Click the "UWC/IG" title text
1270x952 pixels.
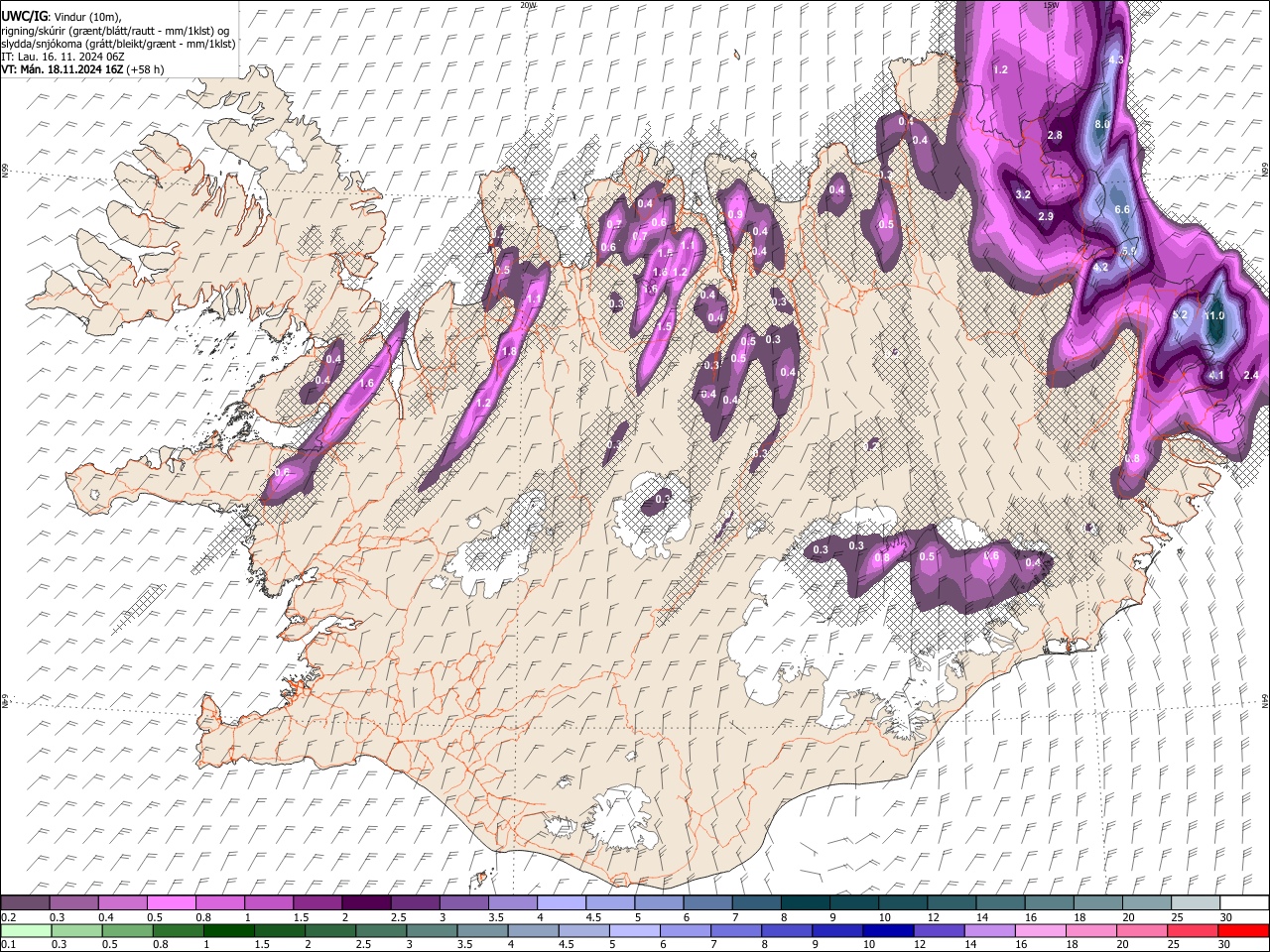pyautogui.click(x=23, y=16)
